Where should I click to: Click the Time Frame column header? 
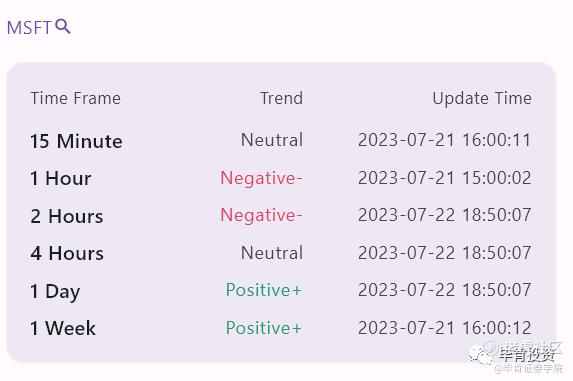click(x=76, y=98)
